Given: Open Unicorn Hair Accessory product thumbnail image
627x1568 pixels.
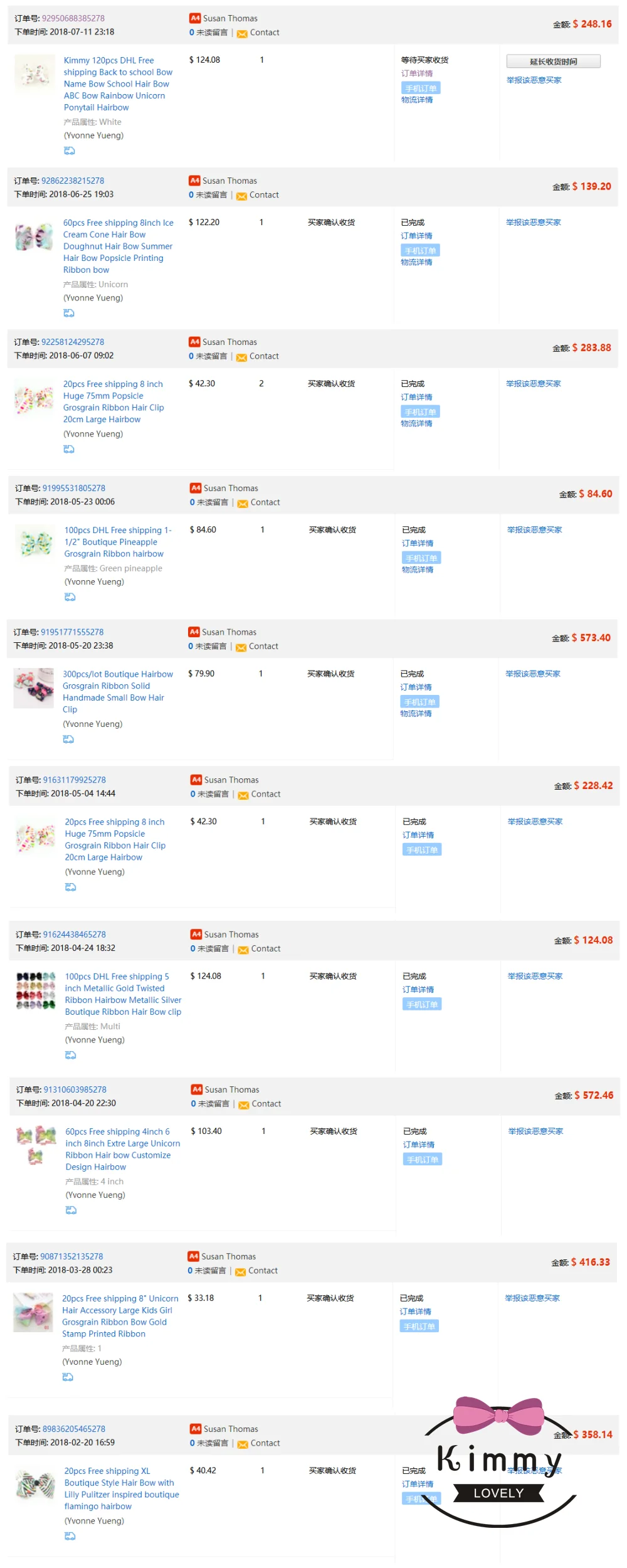Looking at the screenshot, I should pos(33,1312).
